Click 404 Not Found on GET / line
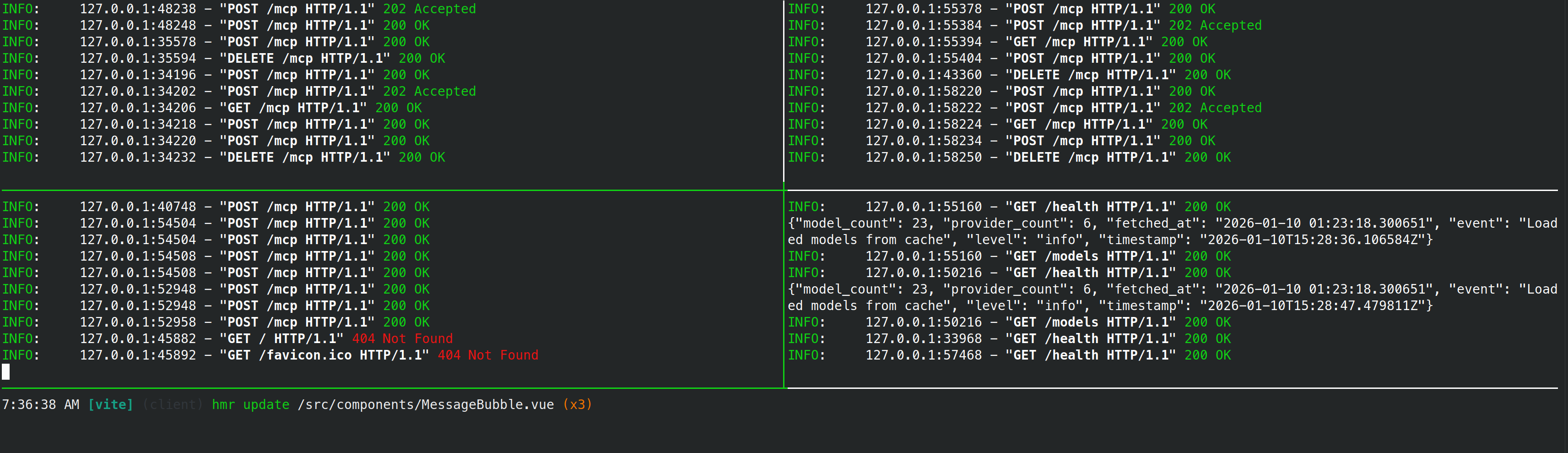1568x453 pixels. click(402, 338)
